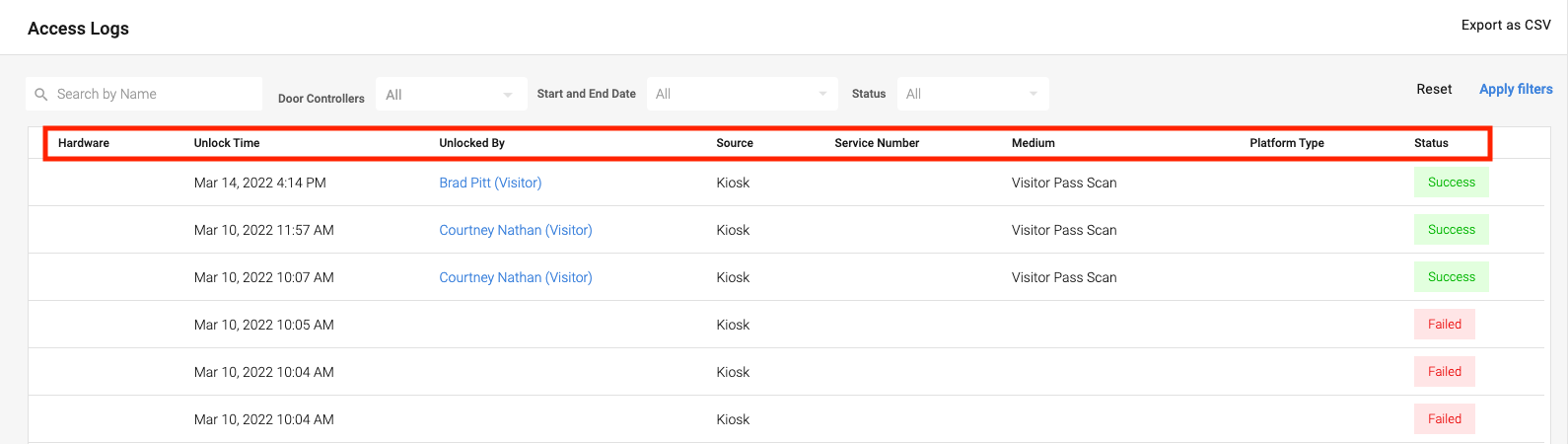
Task: Click the Service Number column header
Action: pos(877,143)
